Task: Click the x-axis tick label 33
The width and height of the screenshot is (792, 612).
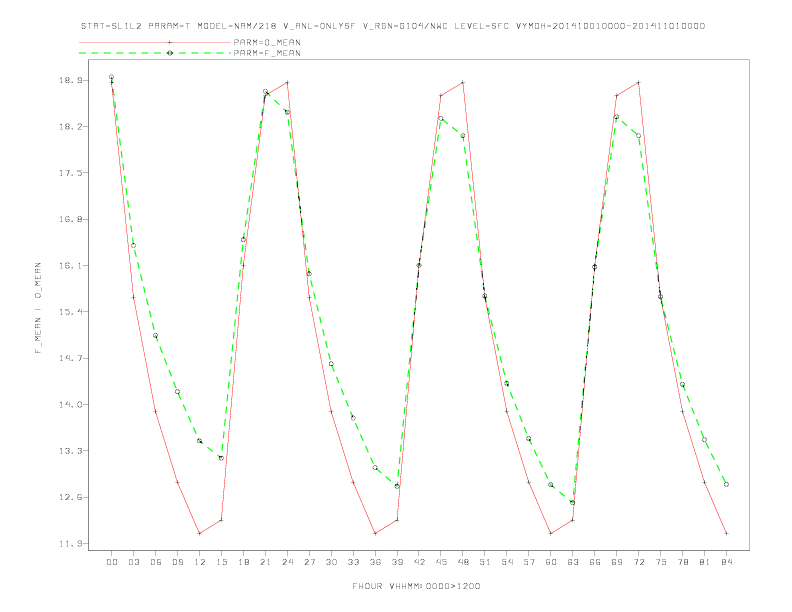Action: 353,562
